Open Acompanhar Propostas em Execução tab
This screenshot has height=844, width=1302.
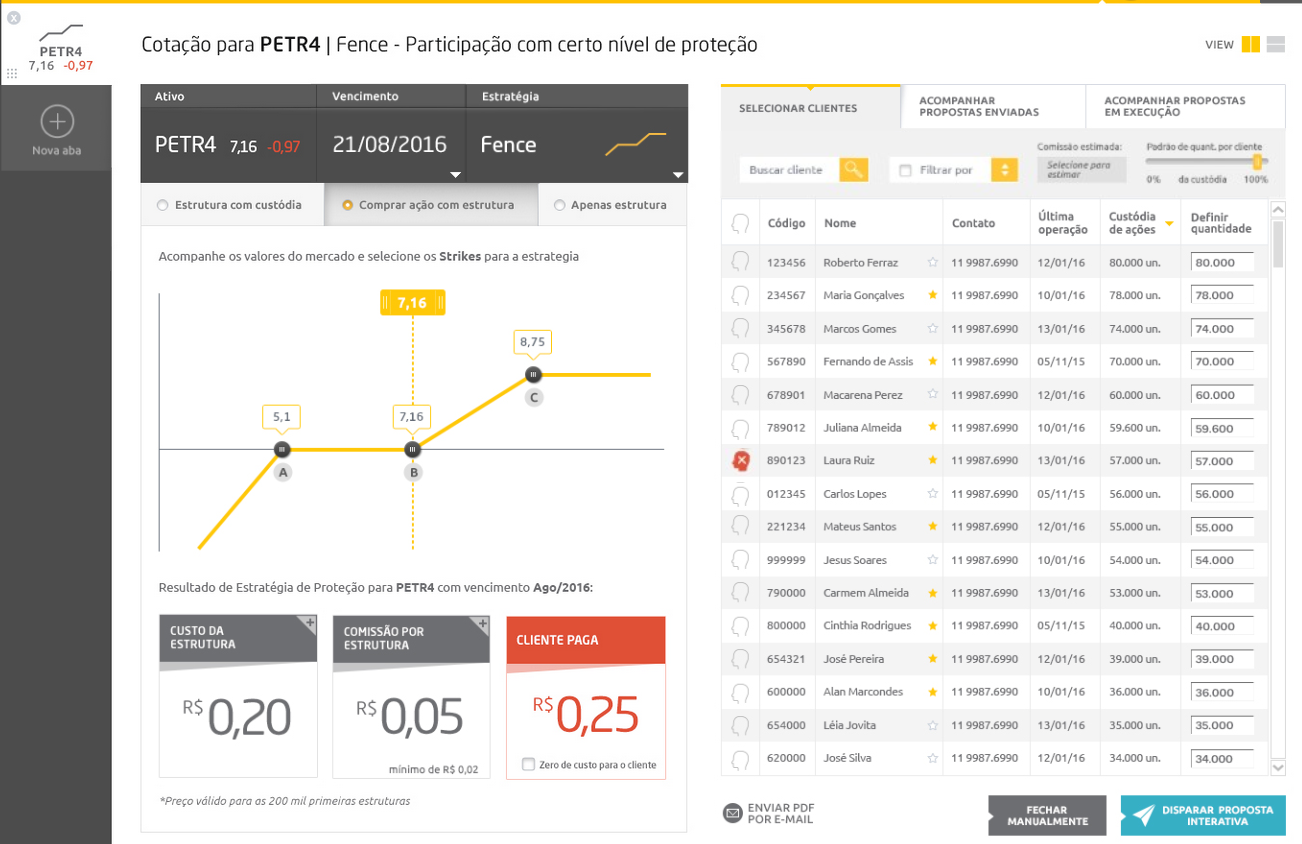click(x=1185, y=107)
